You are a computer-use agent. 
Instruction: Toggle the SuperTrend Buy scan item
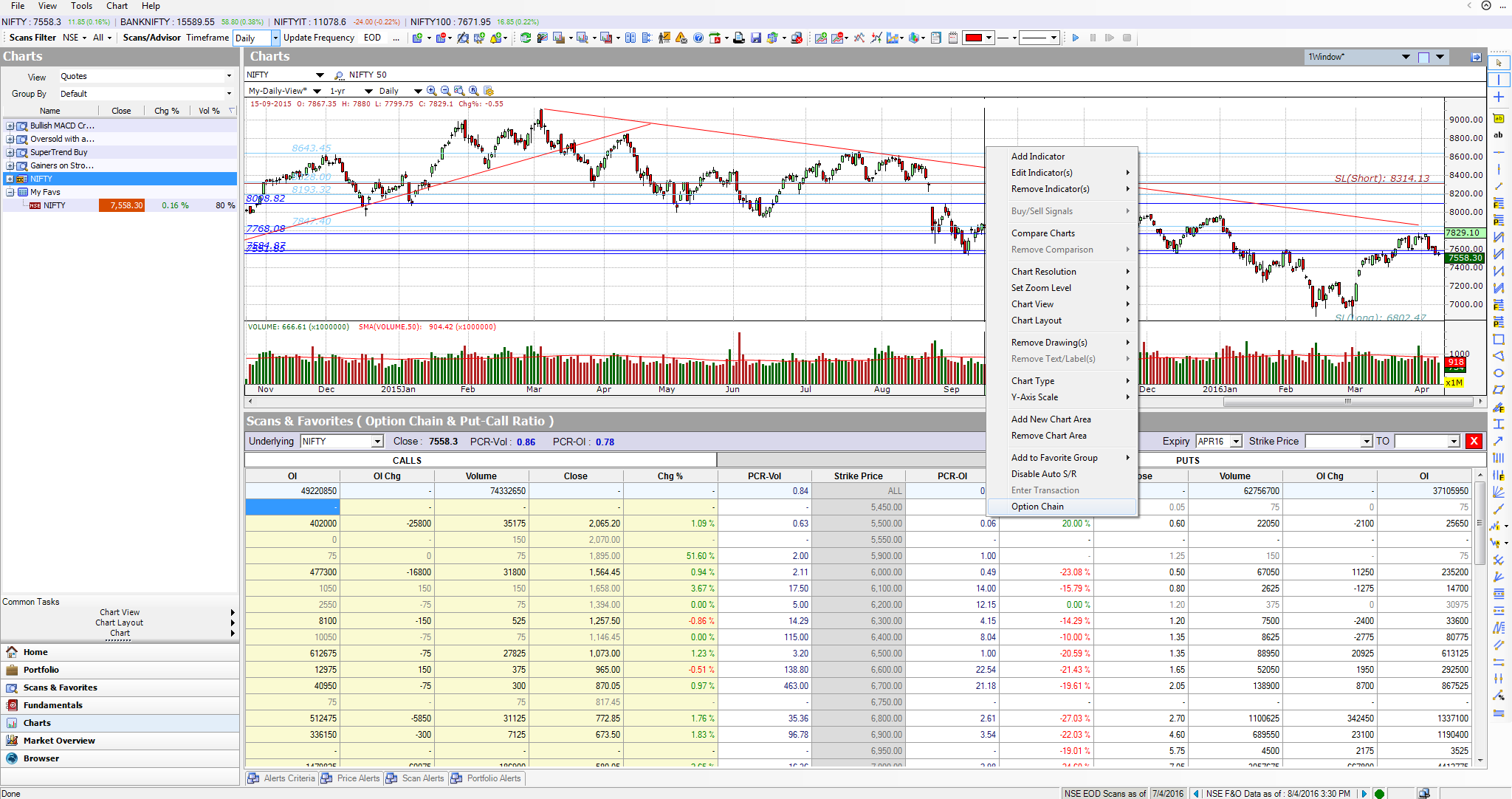tap(9, 151)
